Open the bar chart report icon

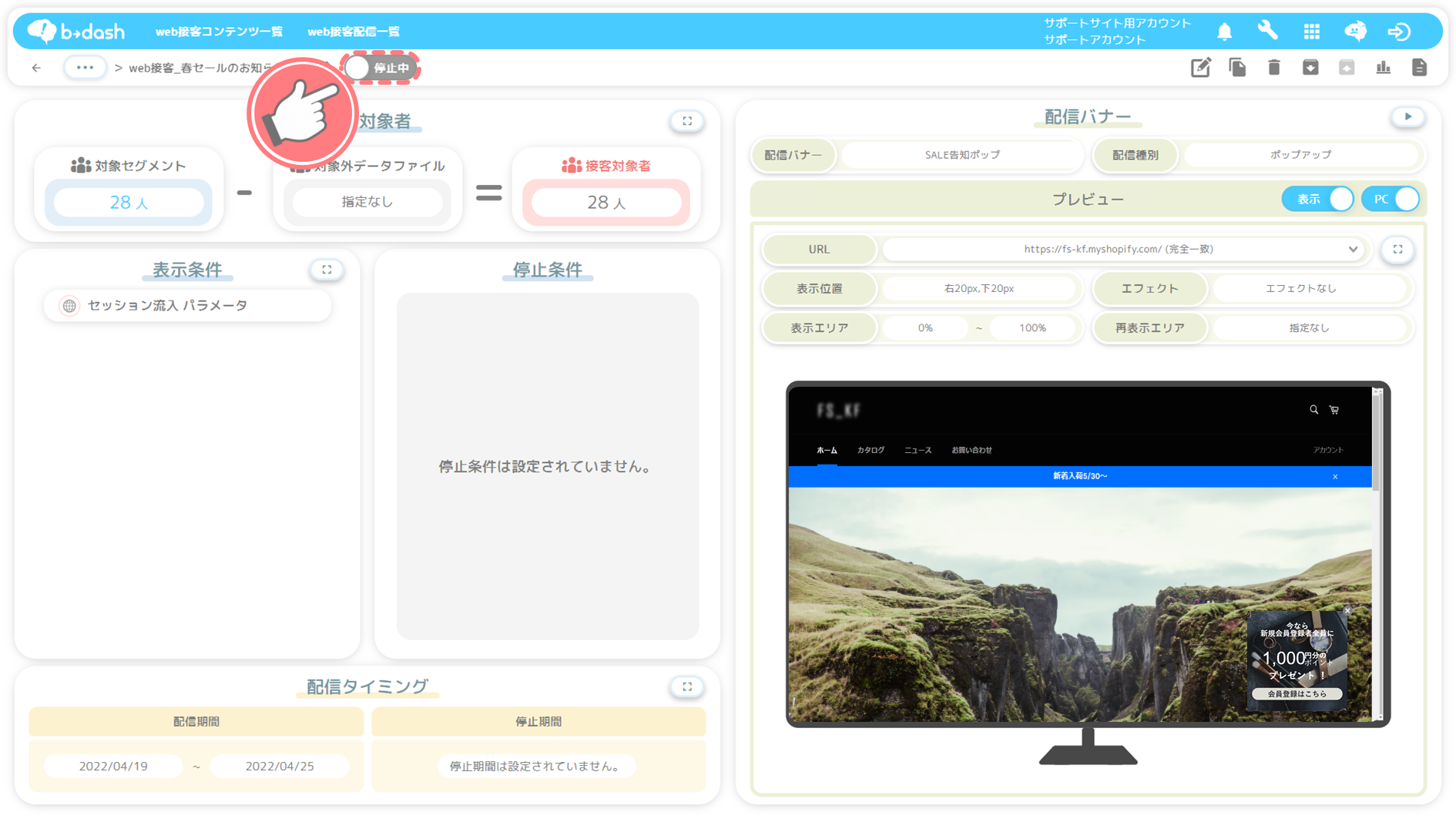[x=1384, y=68]
